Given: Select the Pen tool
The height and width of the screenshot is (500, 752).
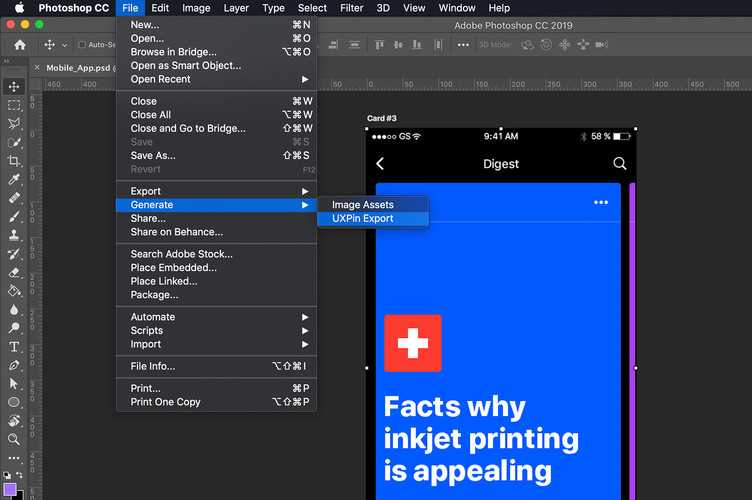Looking at the screenshot, I should coord(14,365).
